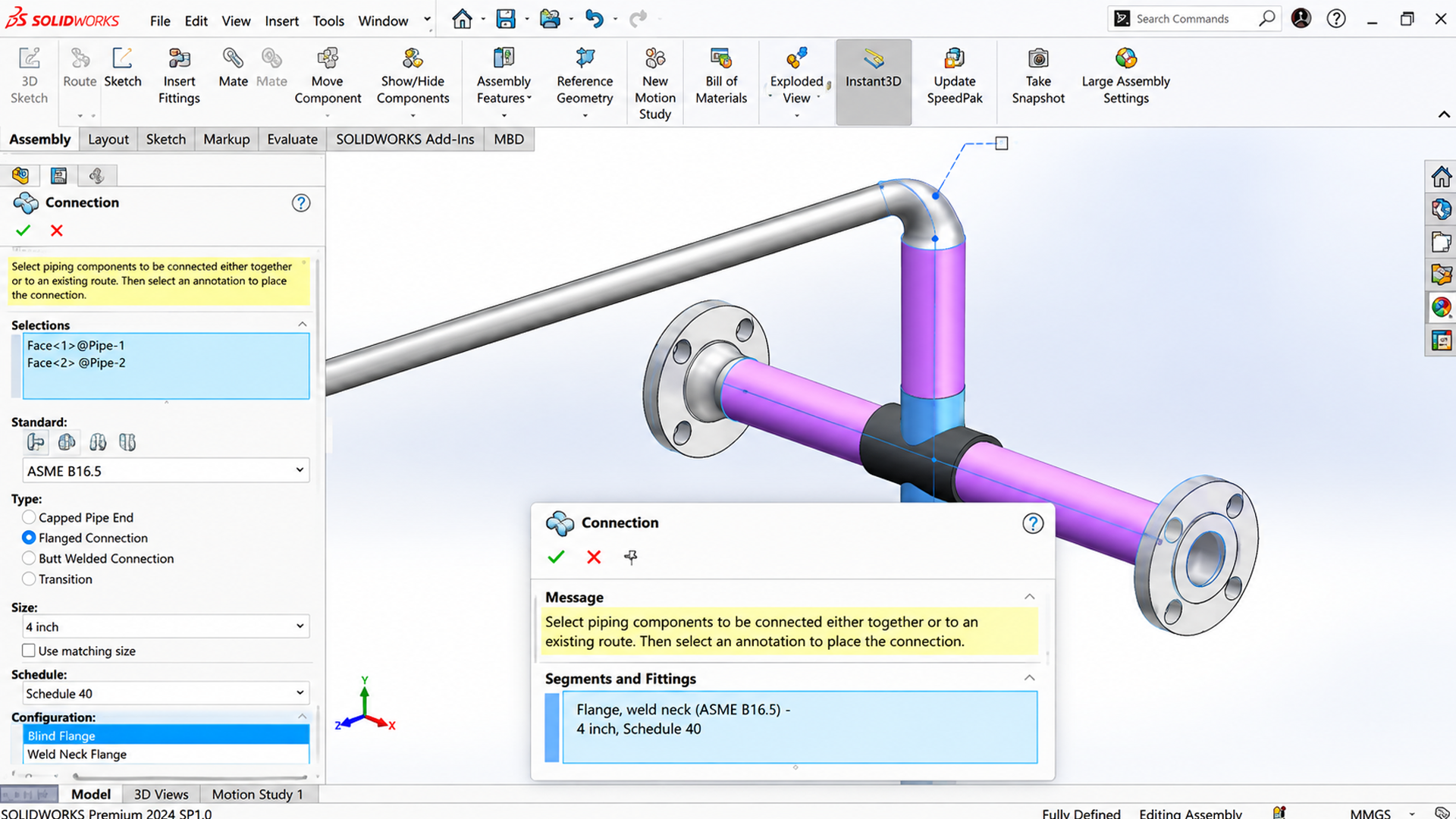Open the Insert Fittings tool
Viewport: 1456px width, 819px height.
click(x=179, y=77)
